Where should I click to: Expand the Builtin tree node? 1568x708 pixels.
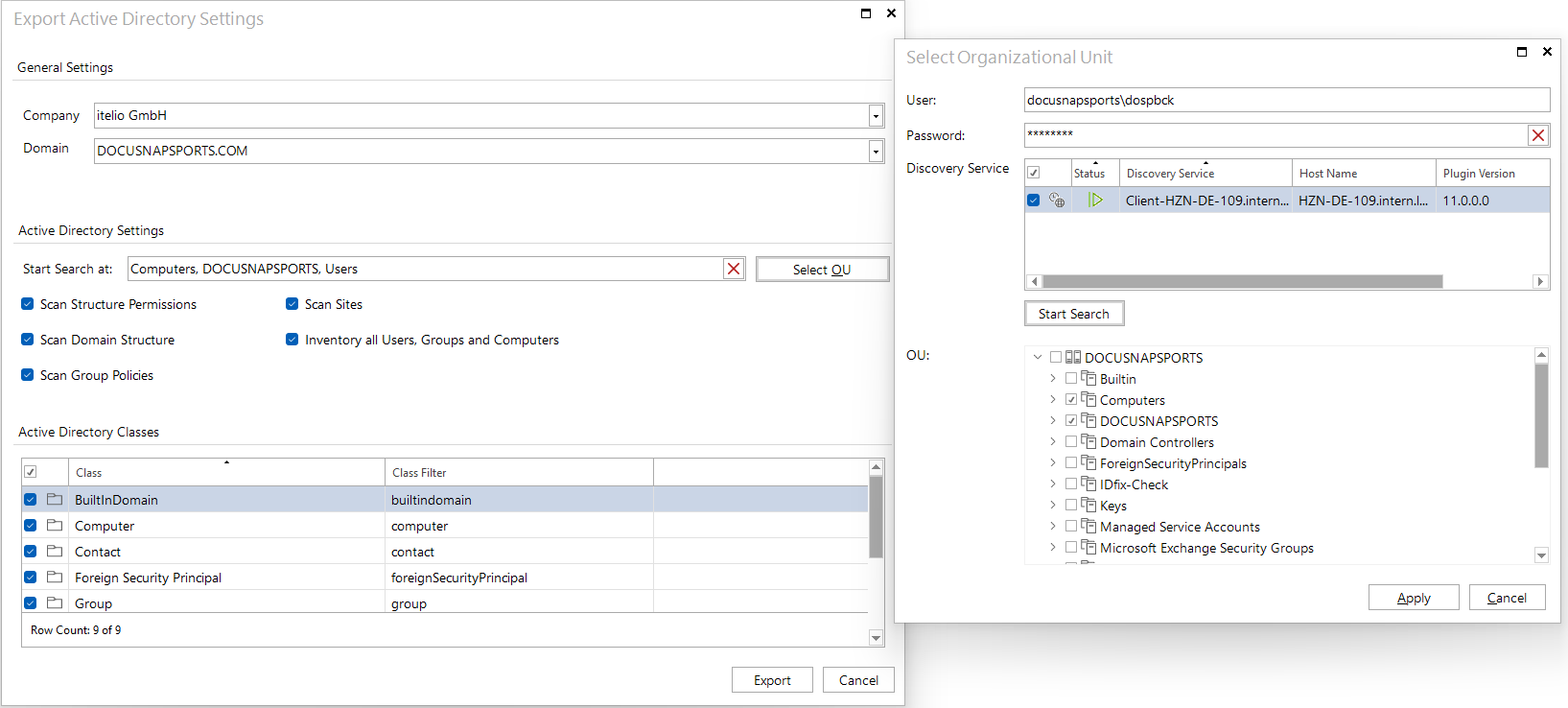[1053, 378]
